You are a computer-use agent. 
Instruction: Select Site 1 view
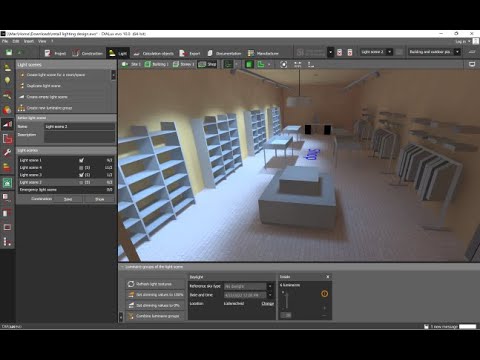point(131,64)
